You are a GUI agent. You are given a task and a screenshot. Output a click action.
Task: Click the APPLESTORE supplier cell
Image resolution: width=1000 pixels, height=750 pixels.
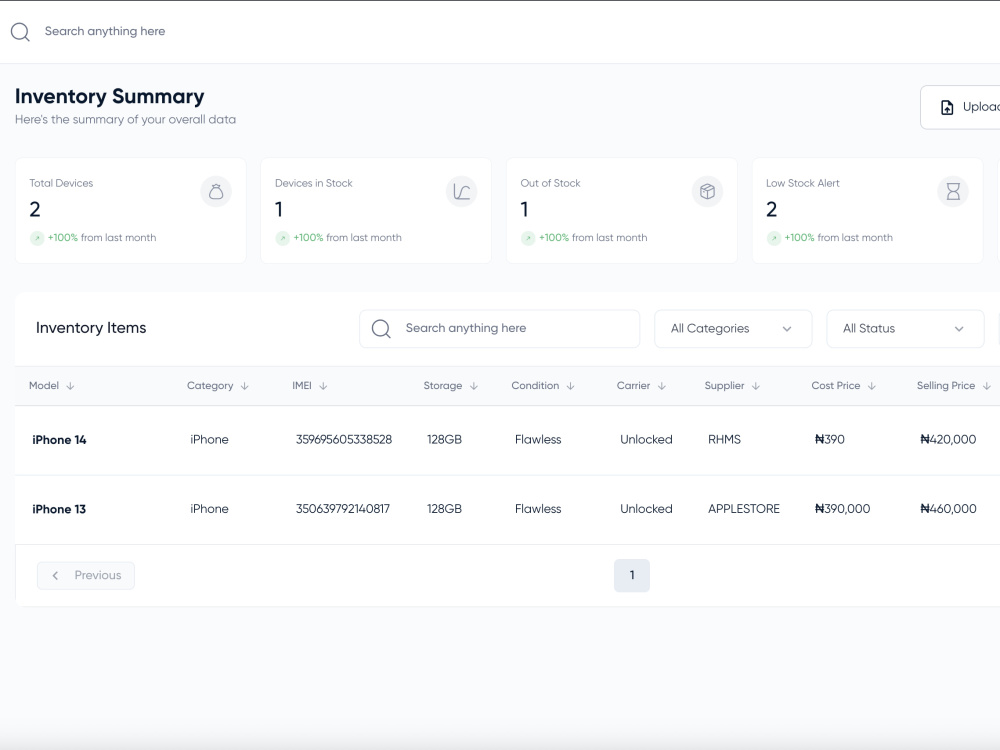point(744,510)
